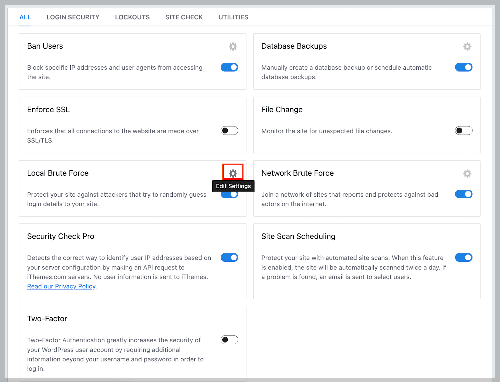This screenshot has height=382, width=500.
Task: Click the Local Brute Force heading
Action: point(58,173)
